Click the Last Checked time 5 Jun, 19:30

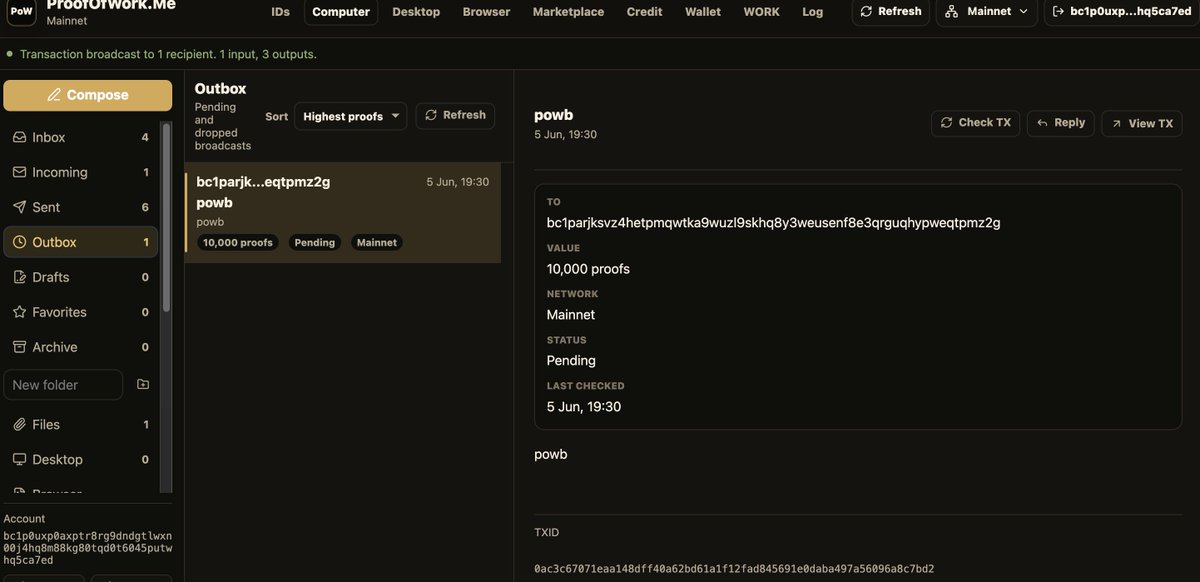click(584, 406)
